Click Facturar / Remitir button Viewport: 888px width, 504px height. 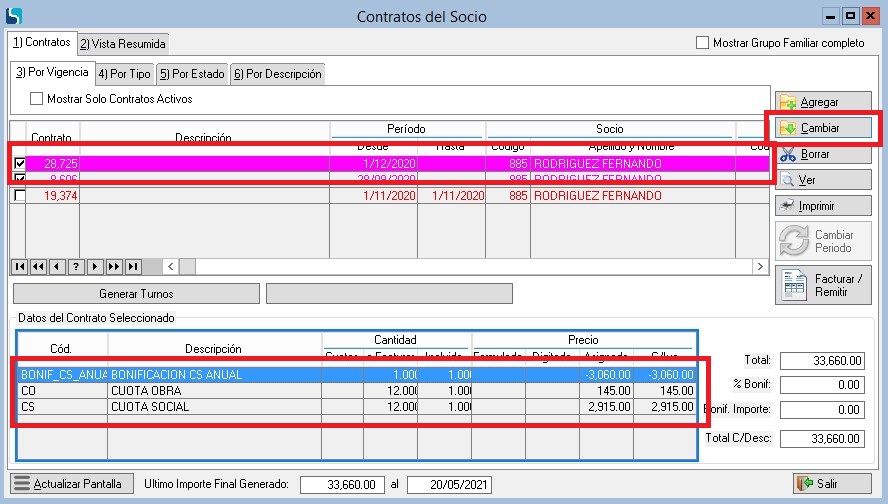822,285
